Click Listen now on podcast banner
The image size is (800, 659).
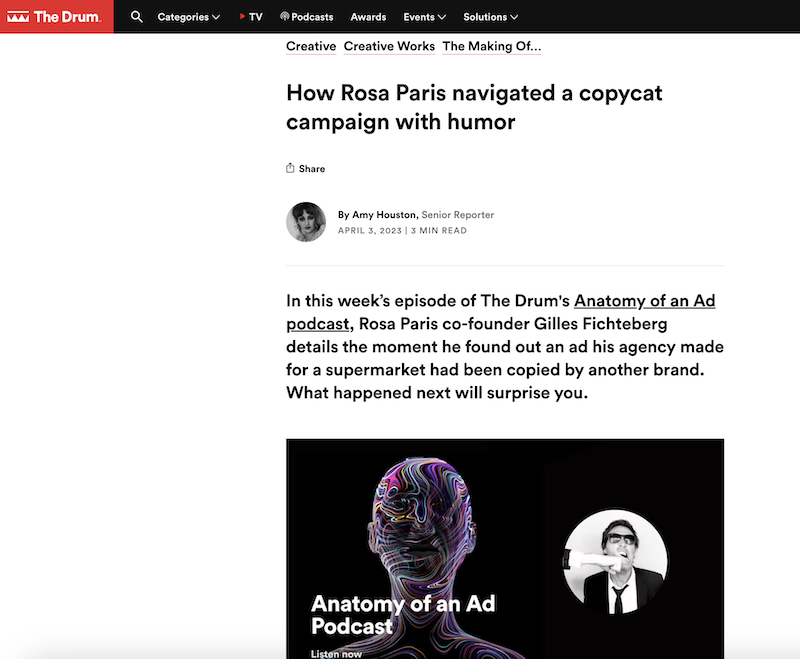click(336, 653)
